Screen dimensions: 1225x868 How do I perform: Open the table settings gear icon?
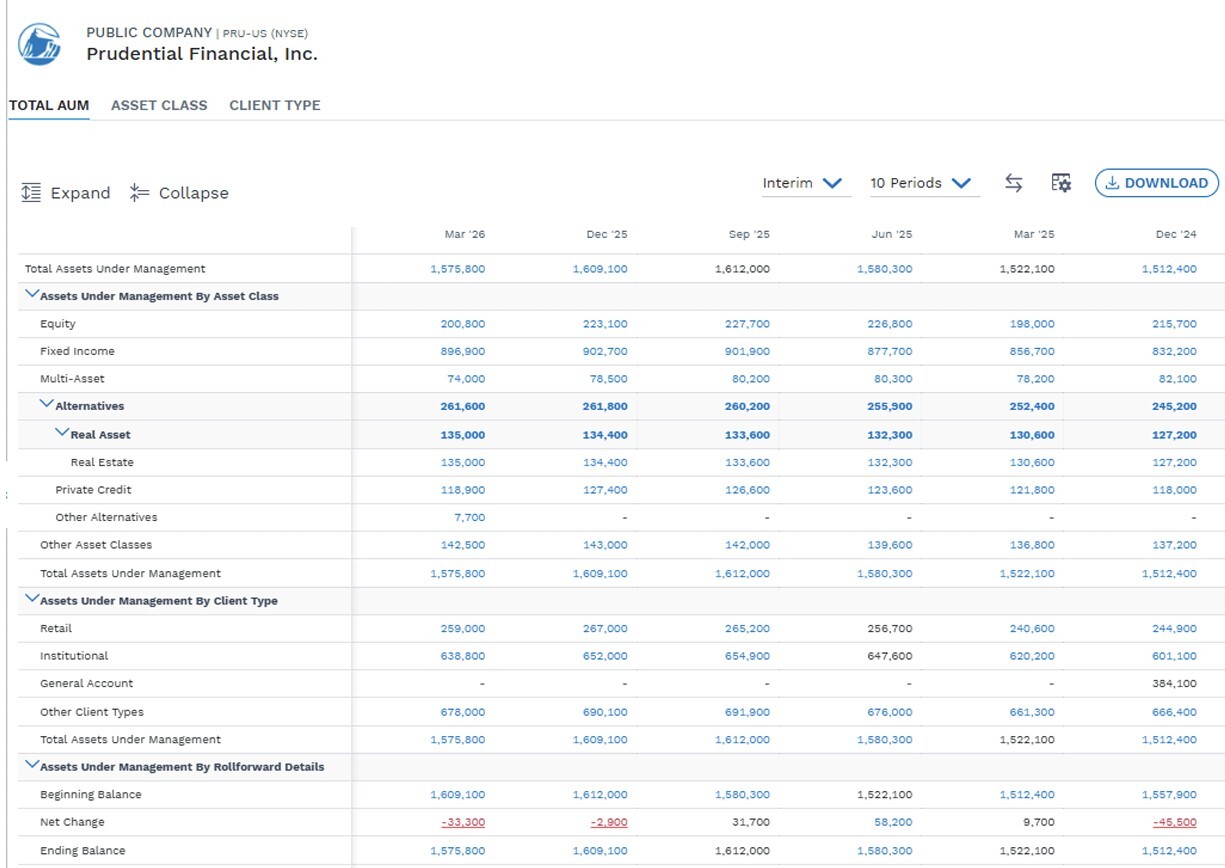point(1061,183)
